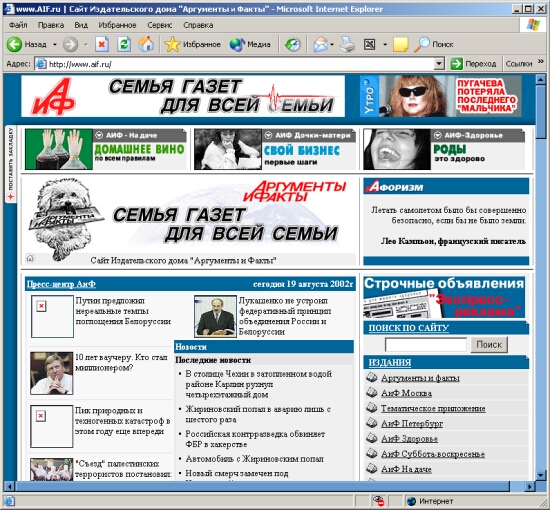Expand the АИФ-Здоровье section arrow
The height and width of the screenshot is (510, 550).
437,135
